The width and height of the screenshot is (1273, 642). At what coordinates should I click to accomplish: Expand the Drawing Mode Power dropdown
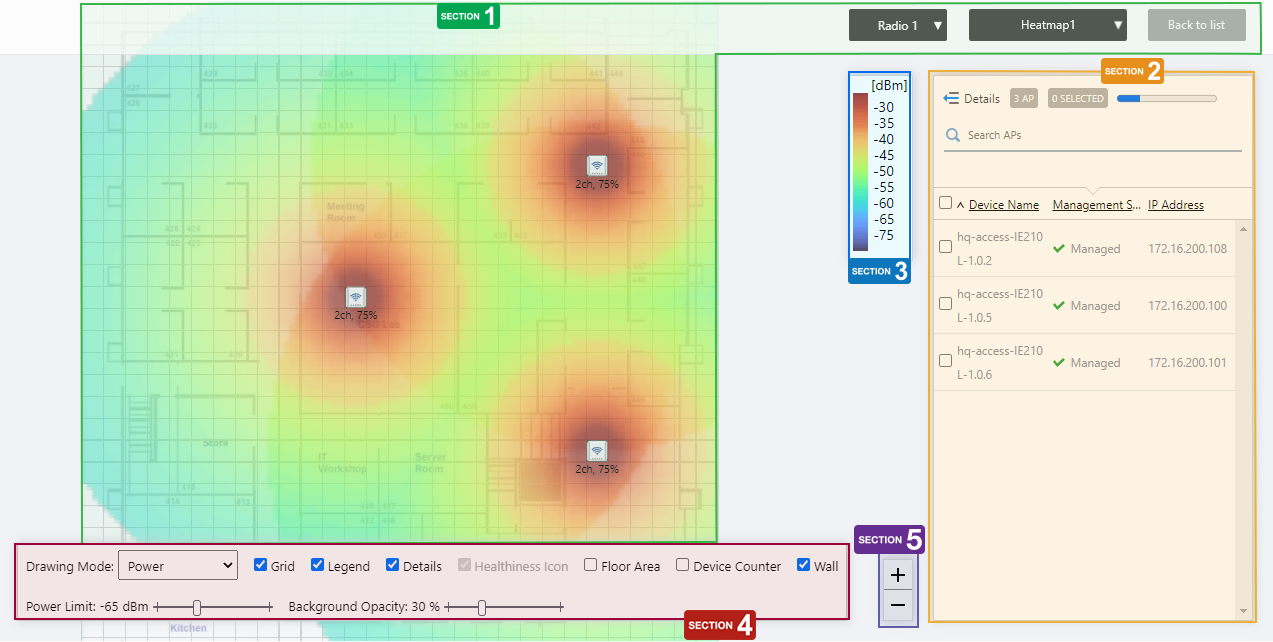click(x=177, y=566)
